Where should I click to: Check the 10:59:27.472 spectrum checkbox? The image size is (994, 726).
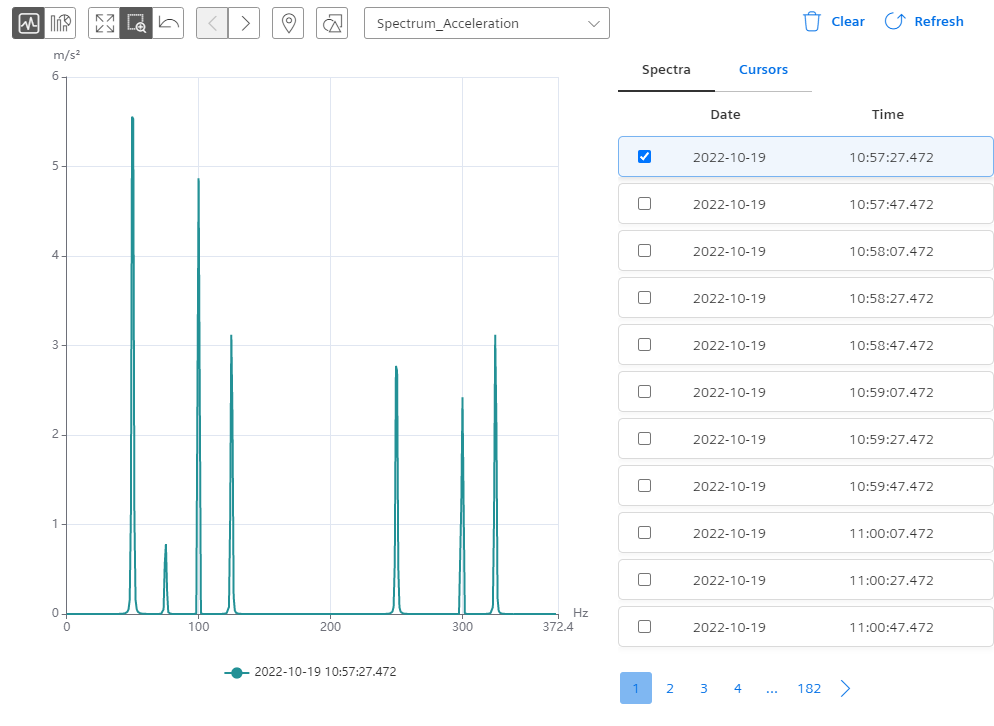point(644,438)
